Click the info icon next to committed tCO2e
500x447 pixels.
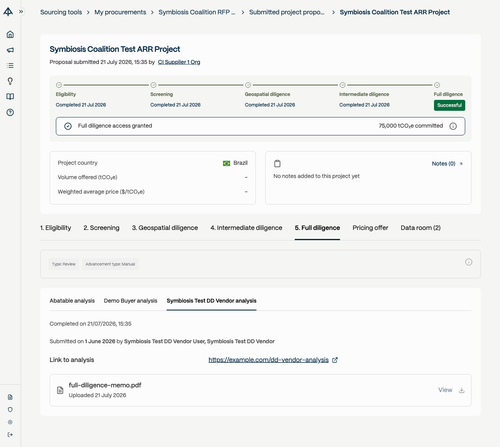point(453,126)
